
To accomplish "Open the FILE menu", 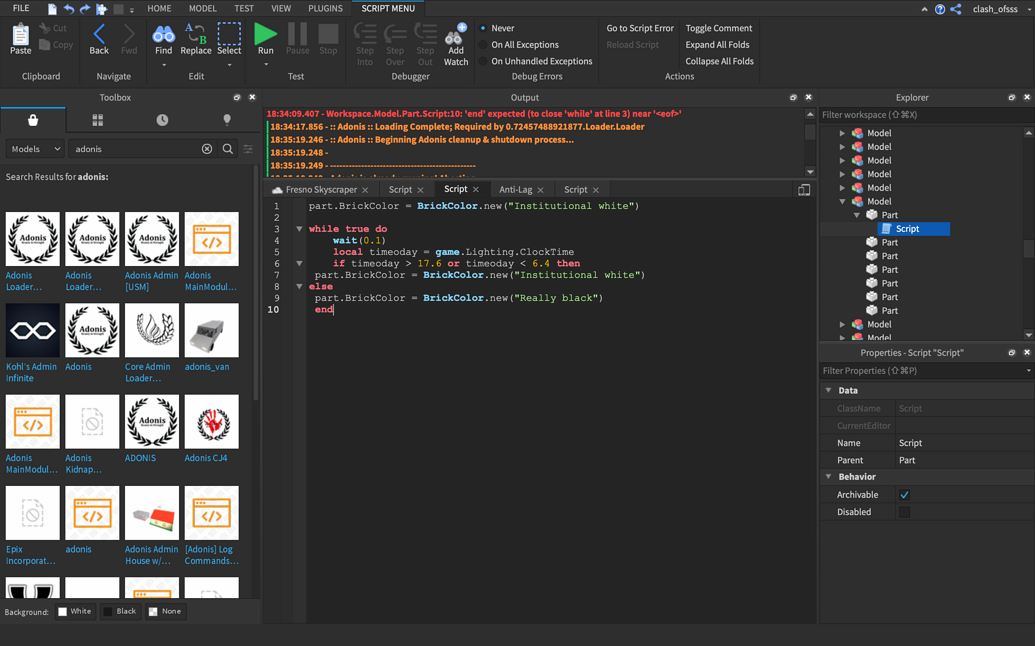I will (x=21, y=9).
